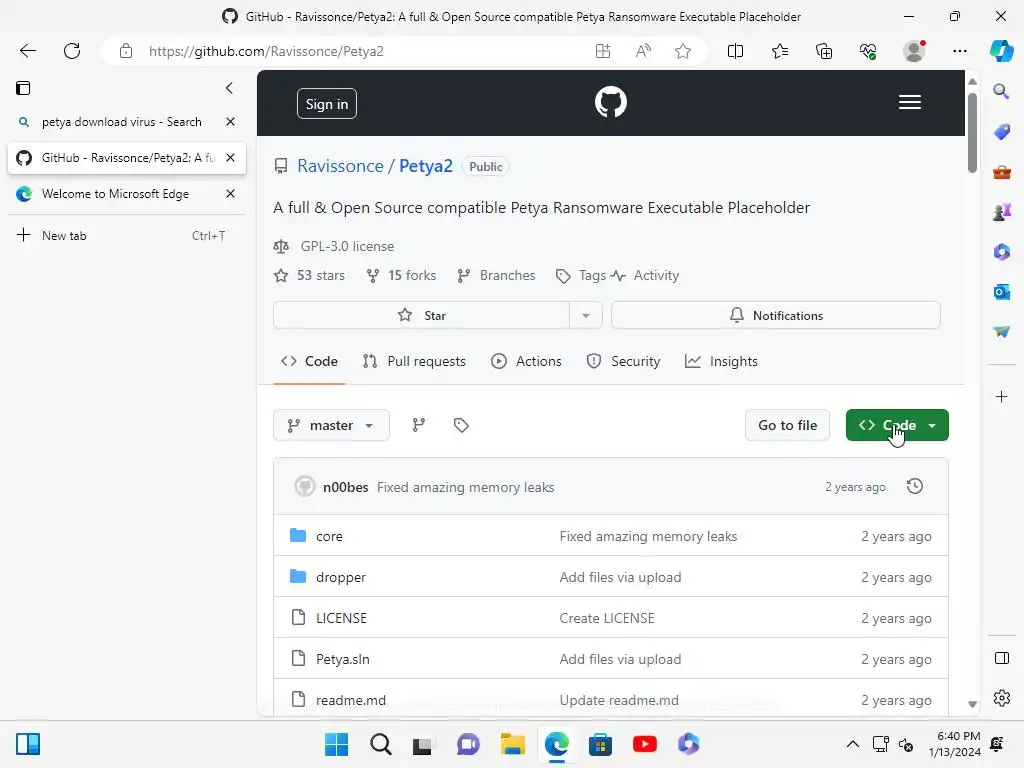Open the Windows Start menu
The height and width of the screenshot is (768, 1024).
click(336, 744)
